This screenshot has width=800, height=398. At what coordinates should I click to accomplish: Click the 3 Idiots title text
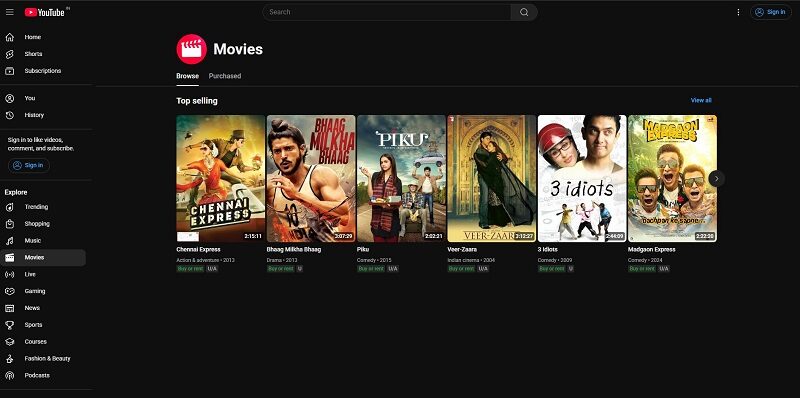(548, 250)
